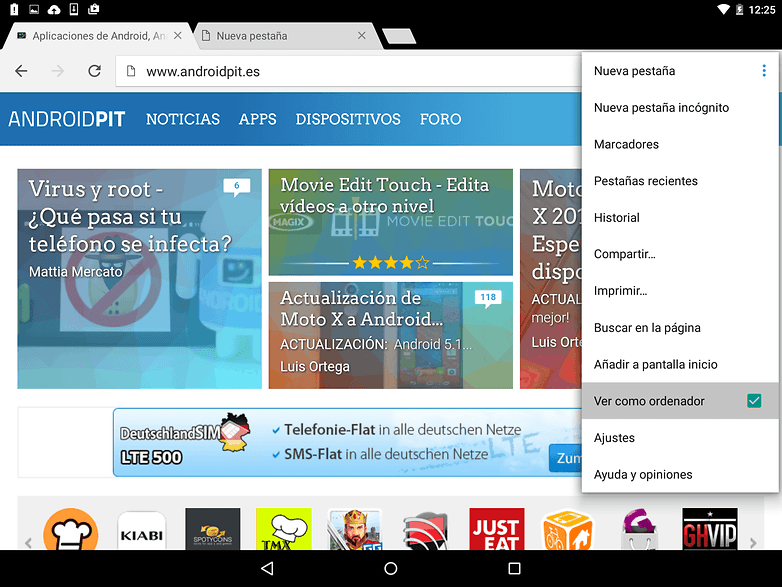Open the Movie Edit Touch article
This screenshot has height=587, width=782.
391,222
